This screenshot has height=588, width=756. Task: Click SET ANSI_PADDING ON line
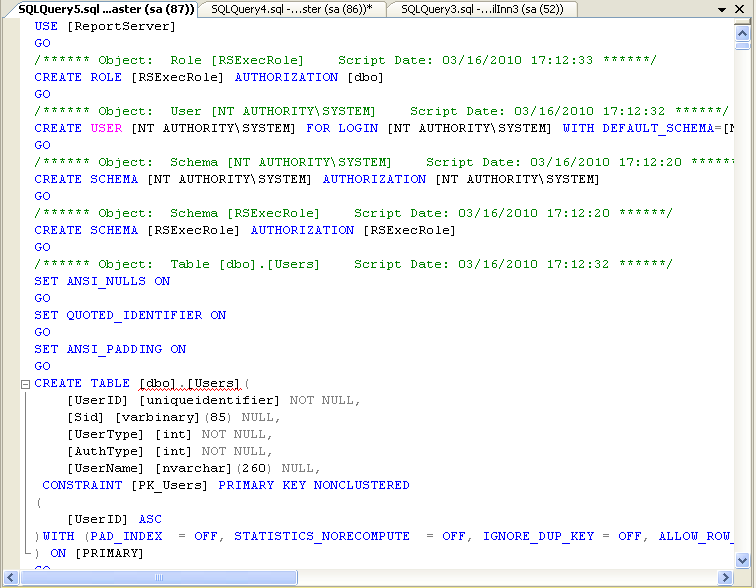[110, 349]
